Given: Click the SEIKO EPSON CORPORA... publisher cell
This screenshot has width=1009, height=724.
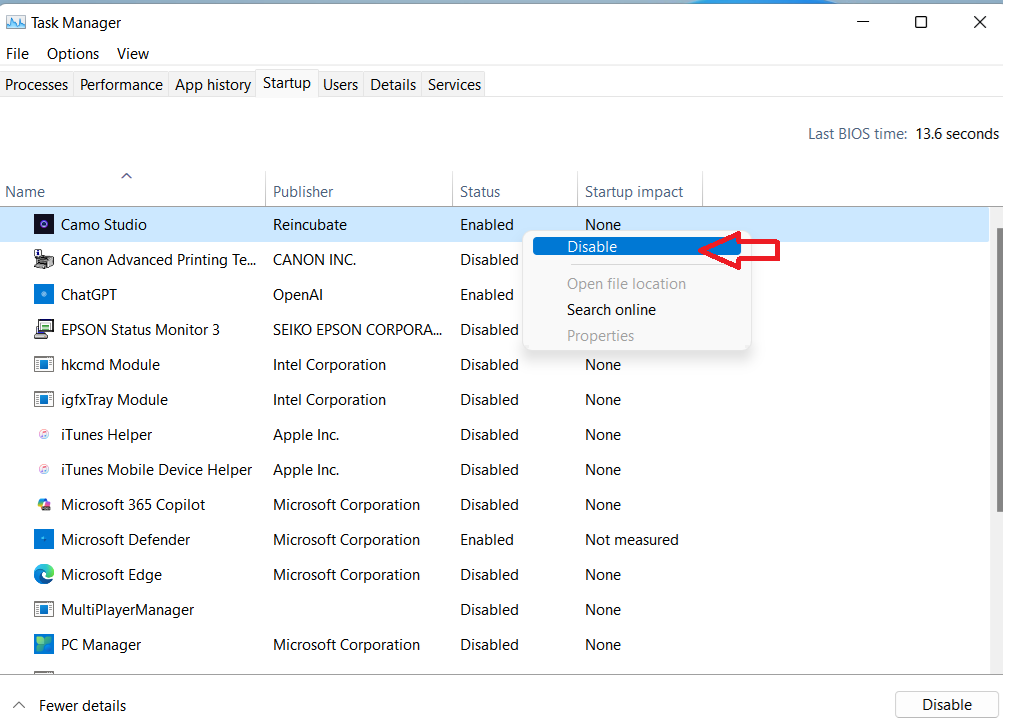Looking at the screenshot, I should (x=357, y=330).
